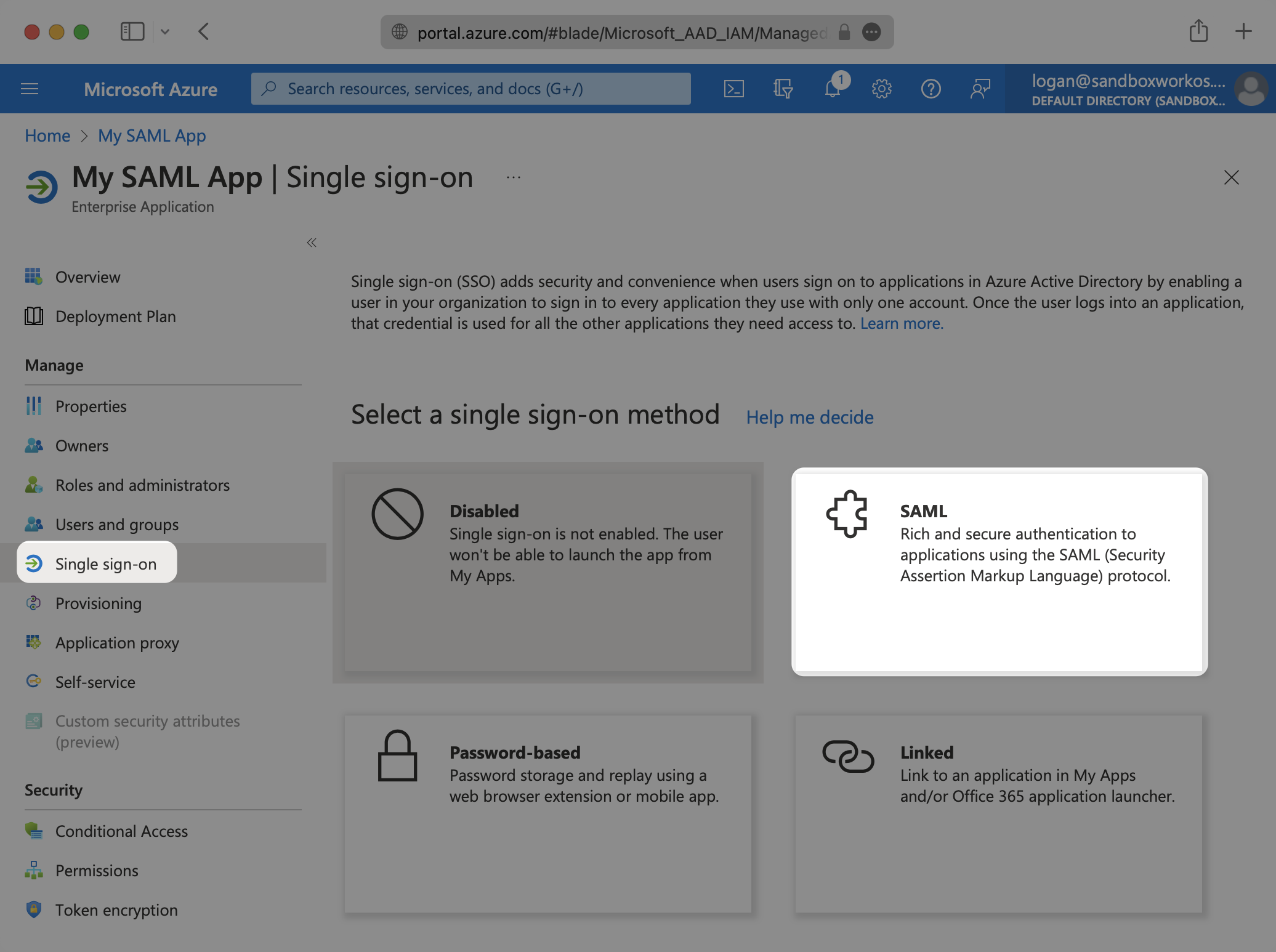This screenshot has height=952, width=1276.
Task: Select the SAML sign-on method card
Action: [998, 571]
